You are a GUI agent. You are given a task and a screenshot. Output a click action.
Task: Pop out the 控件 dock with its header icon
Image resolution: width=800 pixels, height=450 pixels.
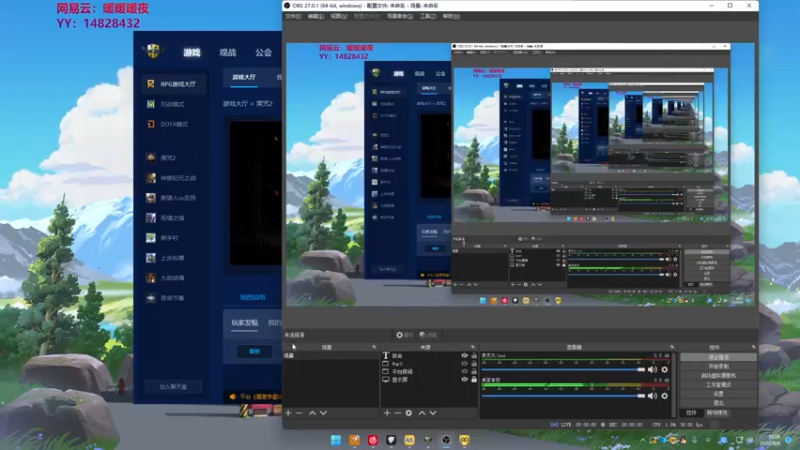754,347
